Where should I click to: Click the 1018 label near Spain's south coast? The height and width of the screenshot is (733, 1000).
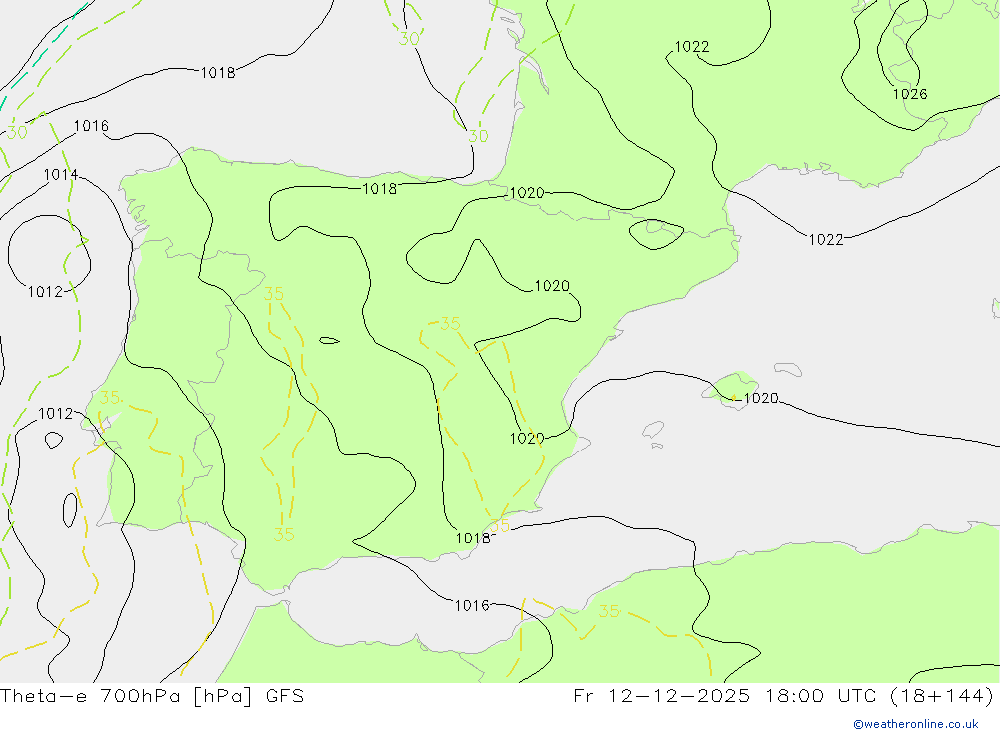tap(473, 538)
